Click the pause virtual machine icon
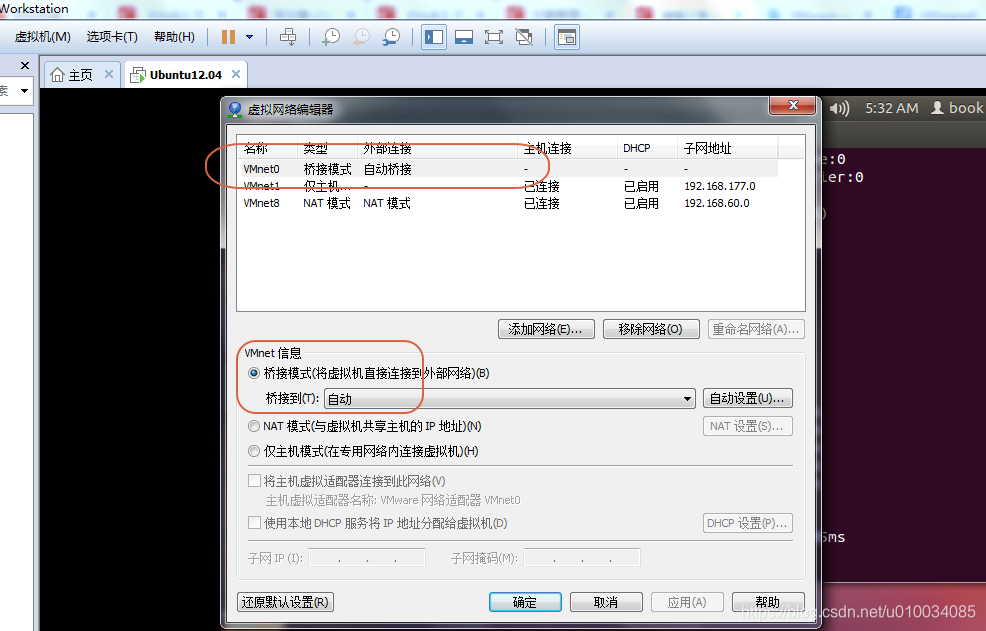Viewport: 986px width, 631px height. (x=228, y=37)
